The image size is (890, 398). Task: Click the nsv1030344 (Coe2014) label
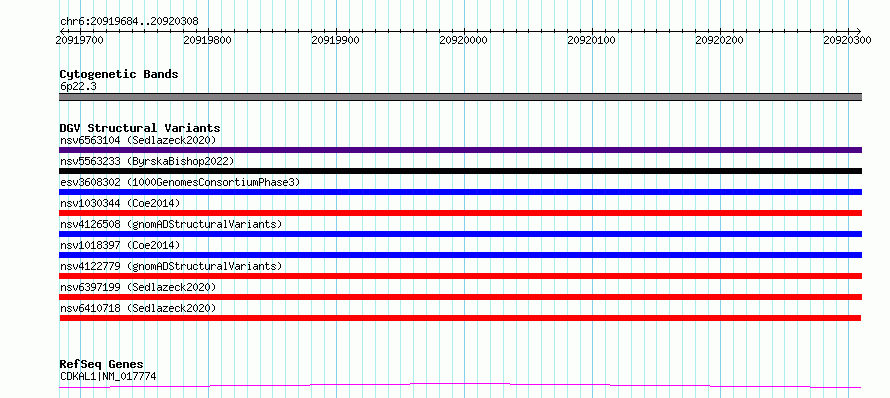[x=120, y=203]
